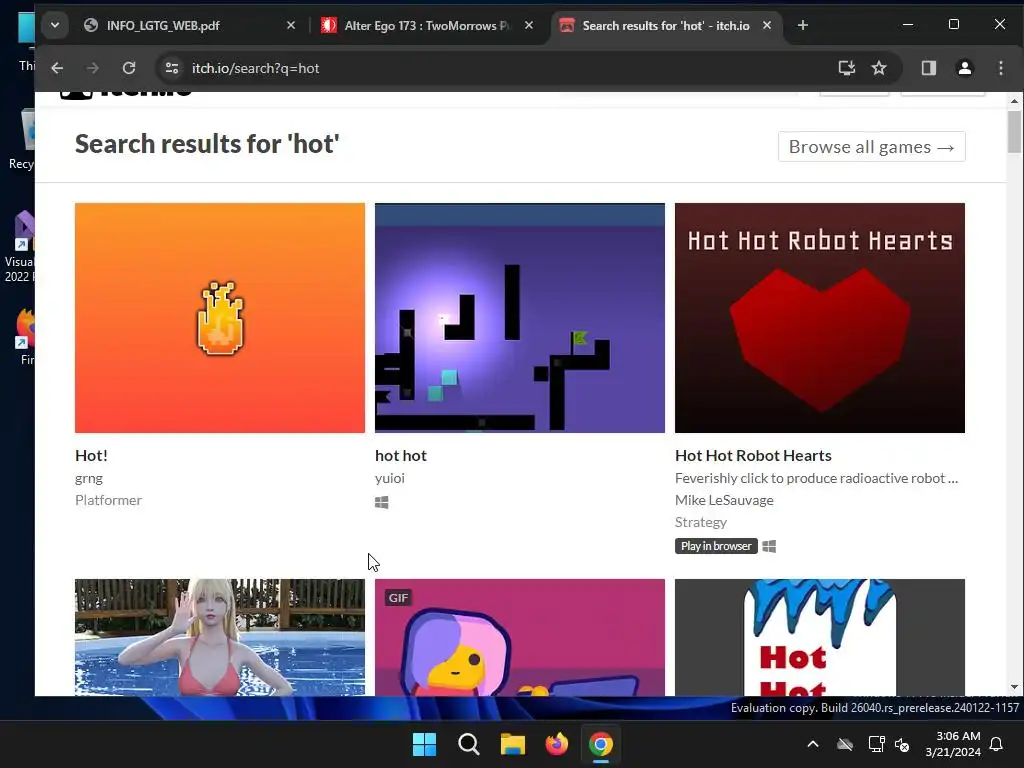This screenshot has width=1024, height=768.
Task: Go back to the previous page
Action: 57,68
